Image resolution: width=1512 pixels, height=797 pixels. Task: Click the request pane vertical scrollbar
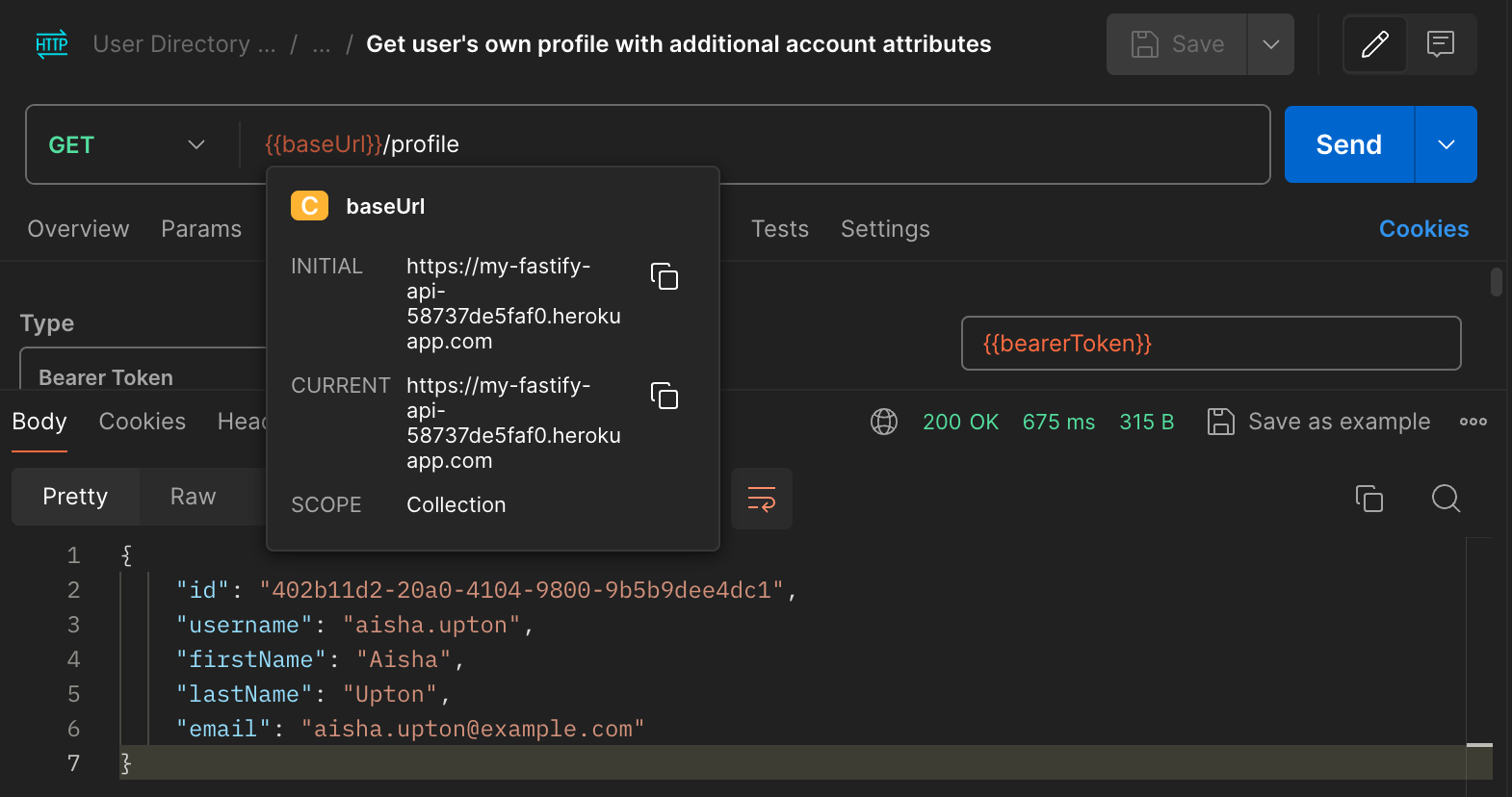click(x=1497, y=282)
